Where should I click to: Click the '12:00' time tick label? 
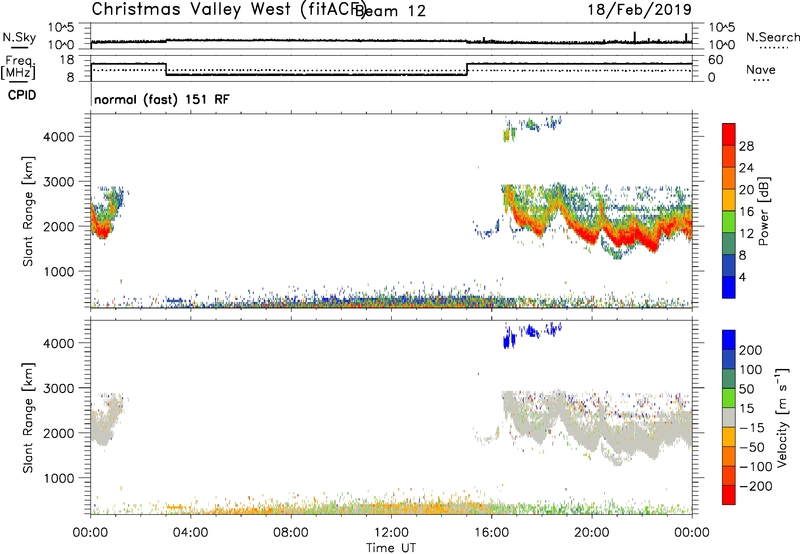pos(391,533)
